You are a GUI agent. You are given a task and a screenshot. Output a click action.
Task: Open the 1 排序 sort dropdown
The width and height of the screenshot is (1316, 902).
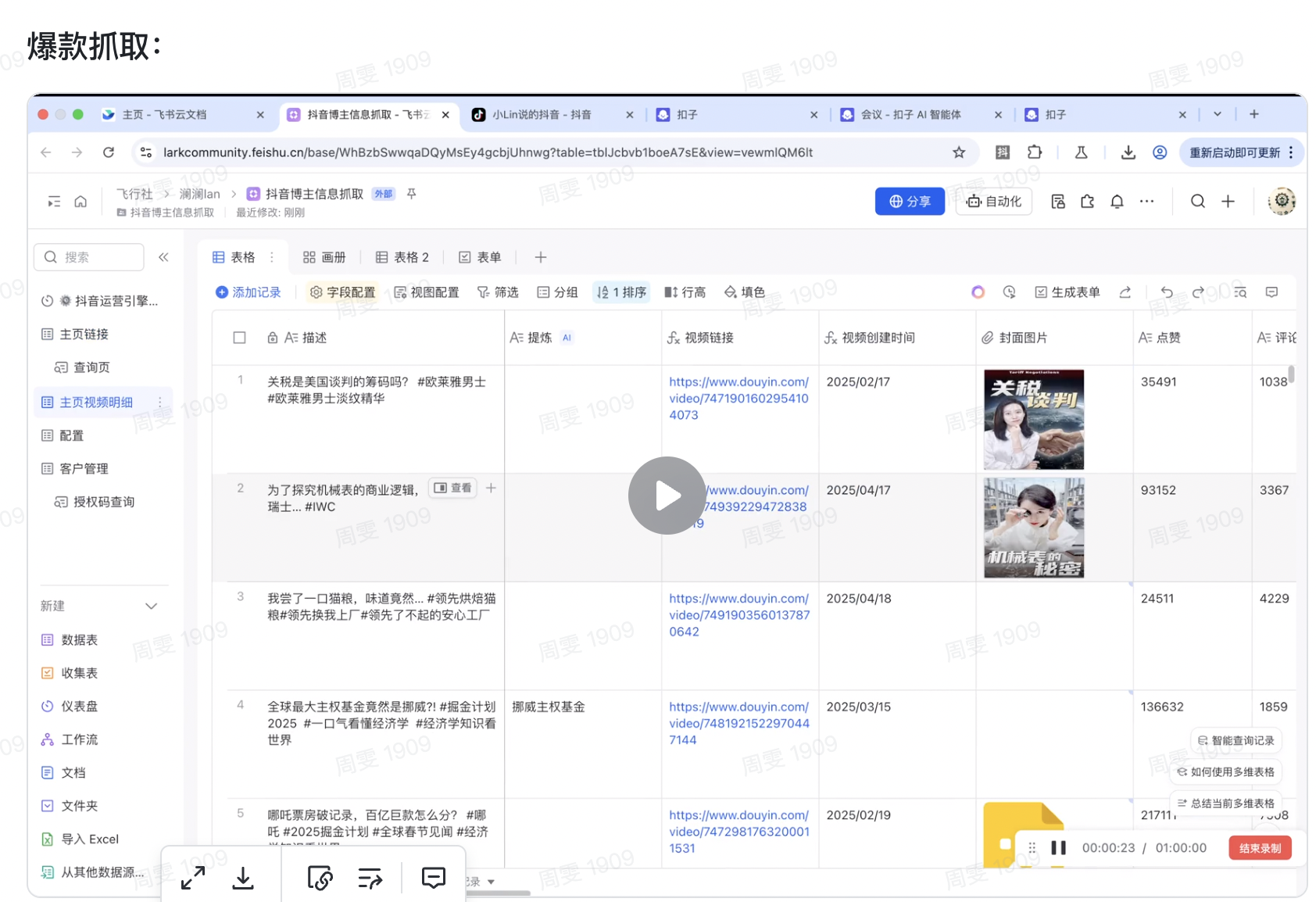621,292
